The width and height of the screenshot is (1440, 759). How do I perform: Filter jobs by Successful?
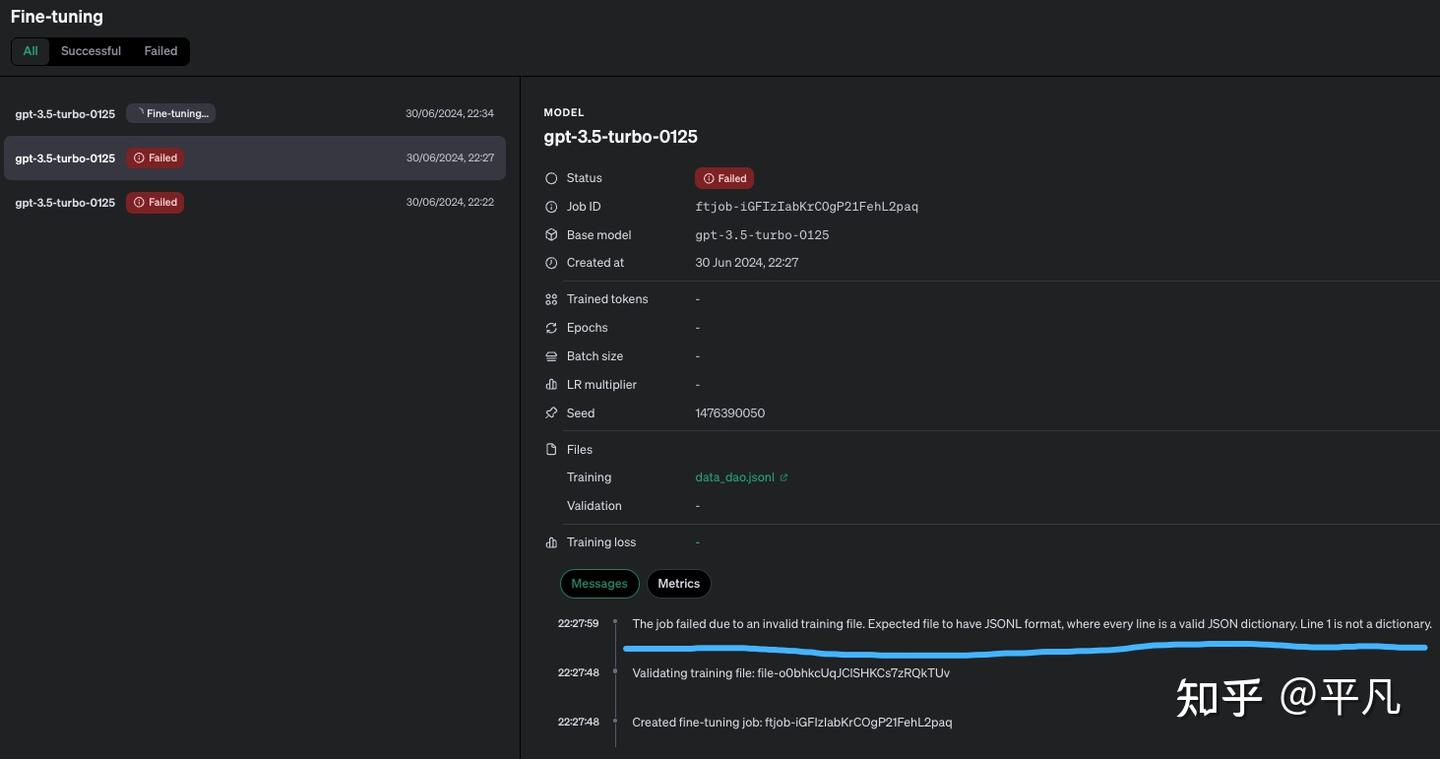91,51
